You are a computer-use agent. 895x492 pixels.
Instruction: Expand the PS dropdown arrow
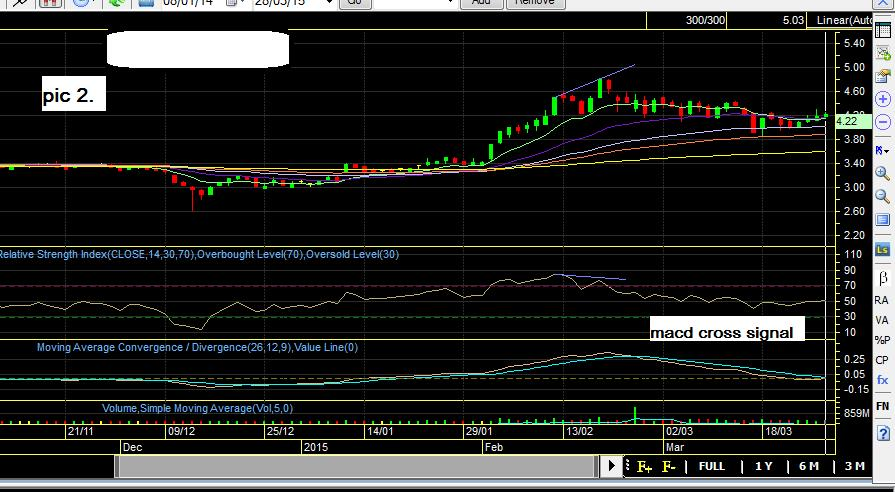[886, 151]
